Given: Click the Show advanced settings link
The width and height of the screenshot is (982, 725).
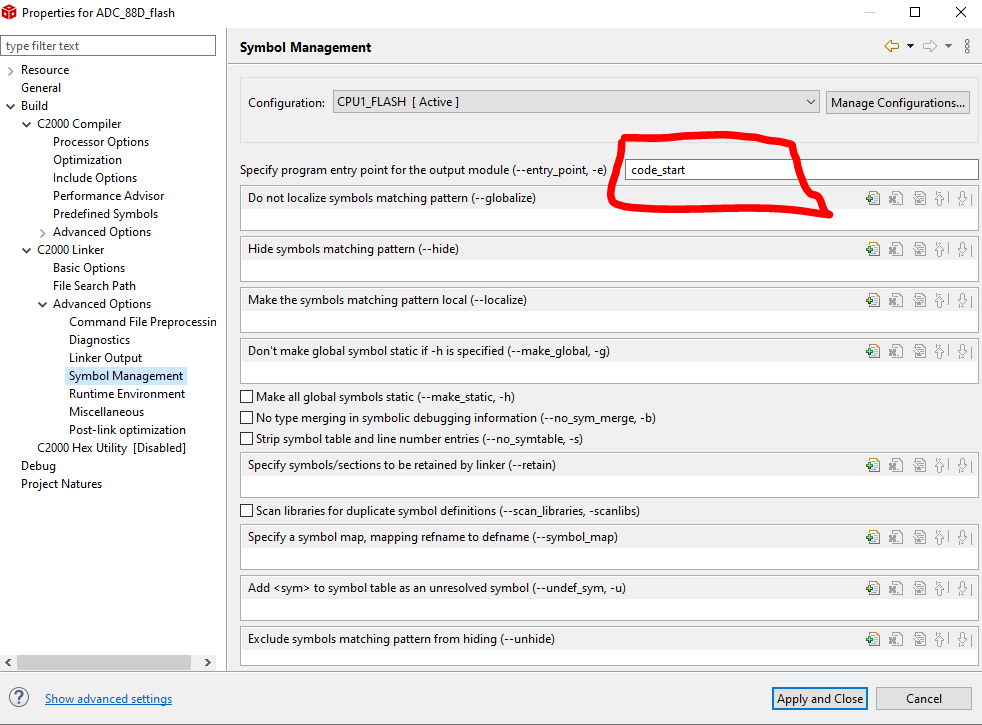Looking at the screenshot, I should 108,698.
